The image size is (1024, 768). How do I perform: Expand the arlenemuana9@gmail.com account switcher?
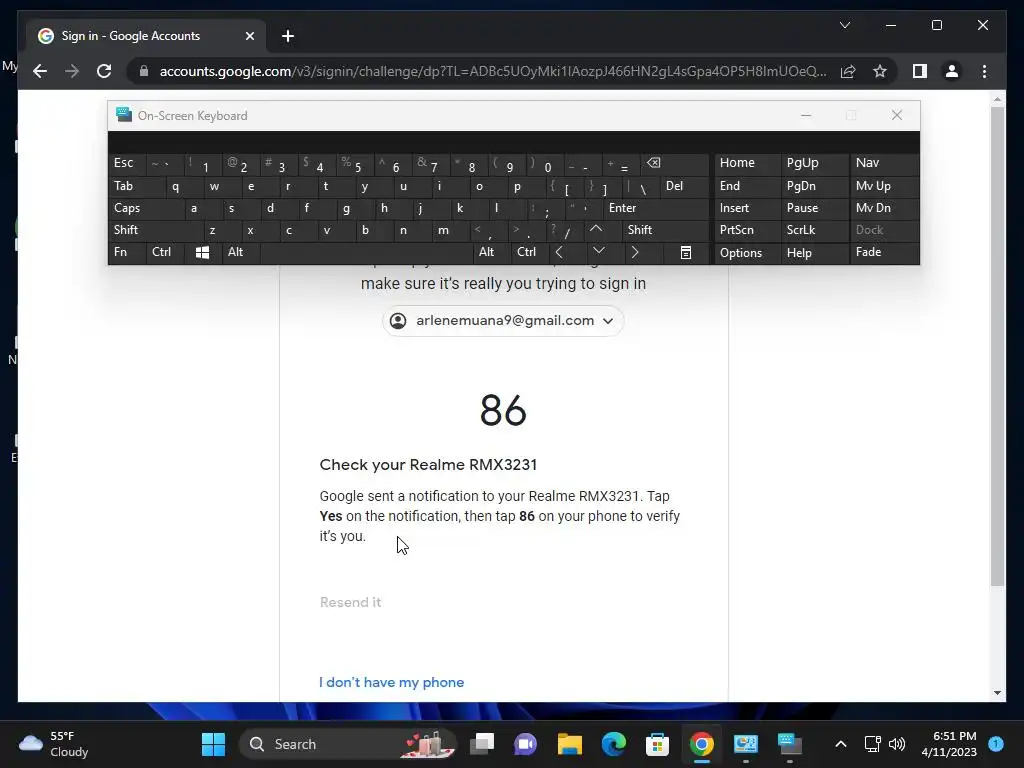(x=503, y=321)
